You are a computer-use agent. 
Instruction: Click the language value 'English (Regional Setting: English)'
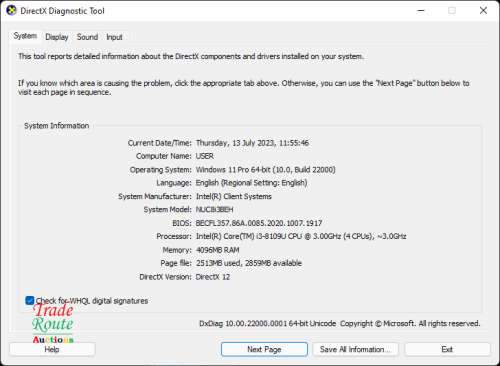click(251, 183)
